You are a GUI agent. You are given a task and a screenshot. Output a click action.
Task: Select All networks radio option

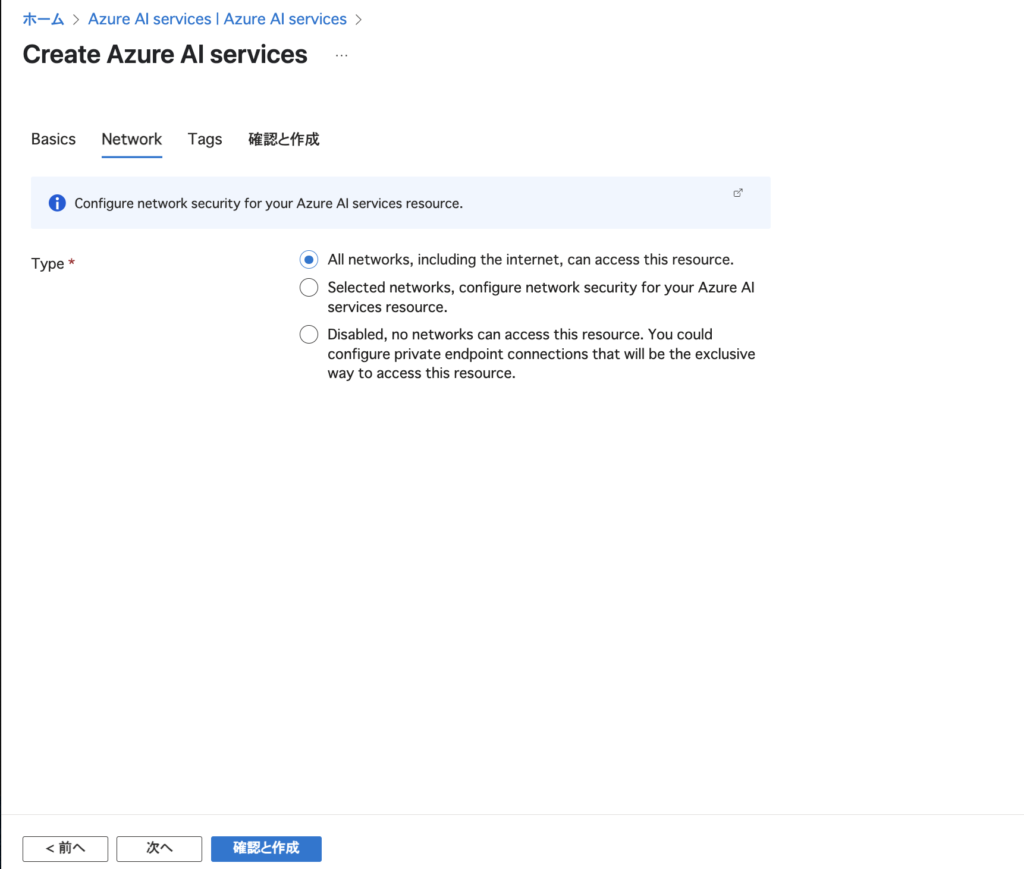point(309,260)
